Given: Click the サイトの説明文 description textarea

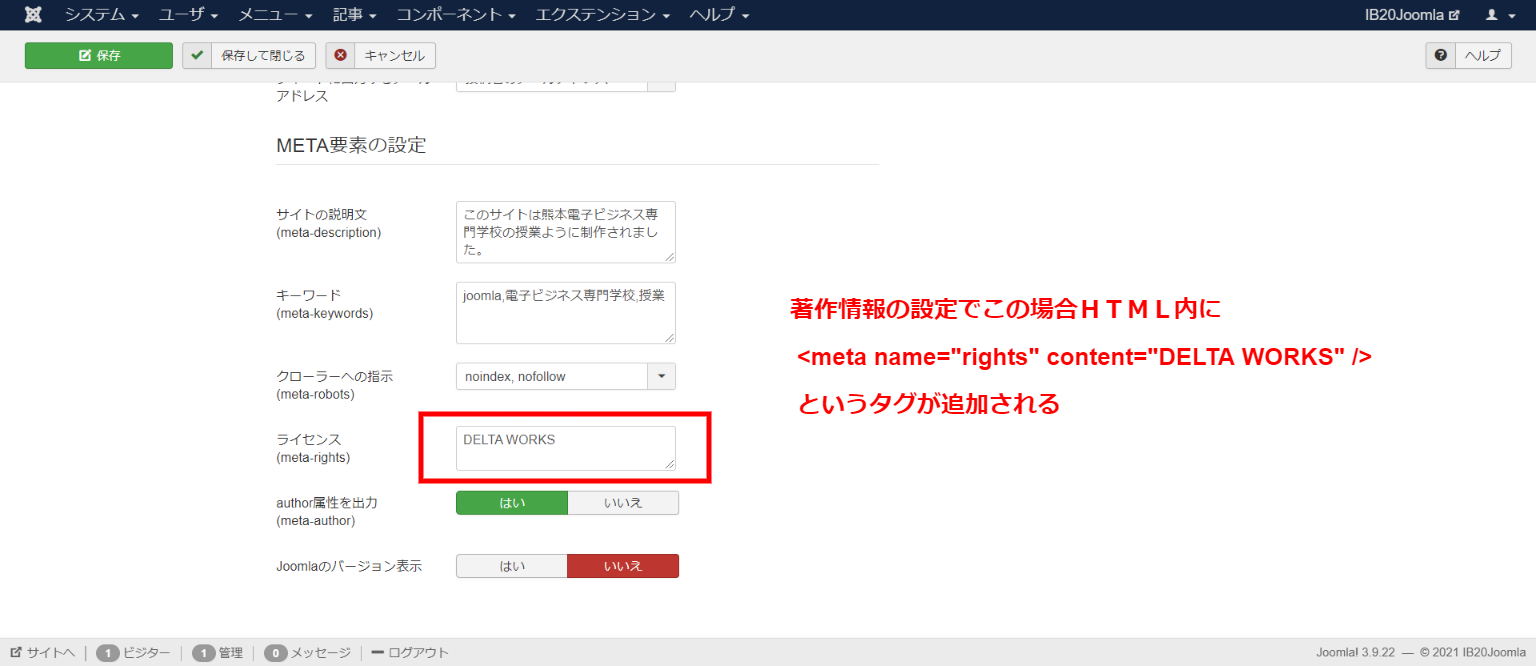Looking at the screenshot, I should [x=565, y=232].
